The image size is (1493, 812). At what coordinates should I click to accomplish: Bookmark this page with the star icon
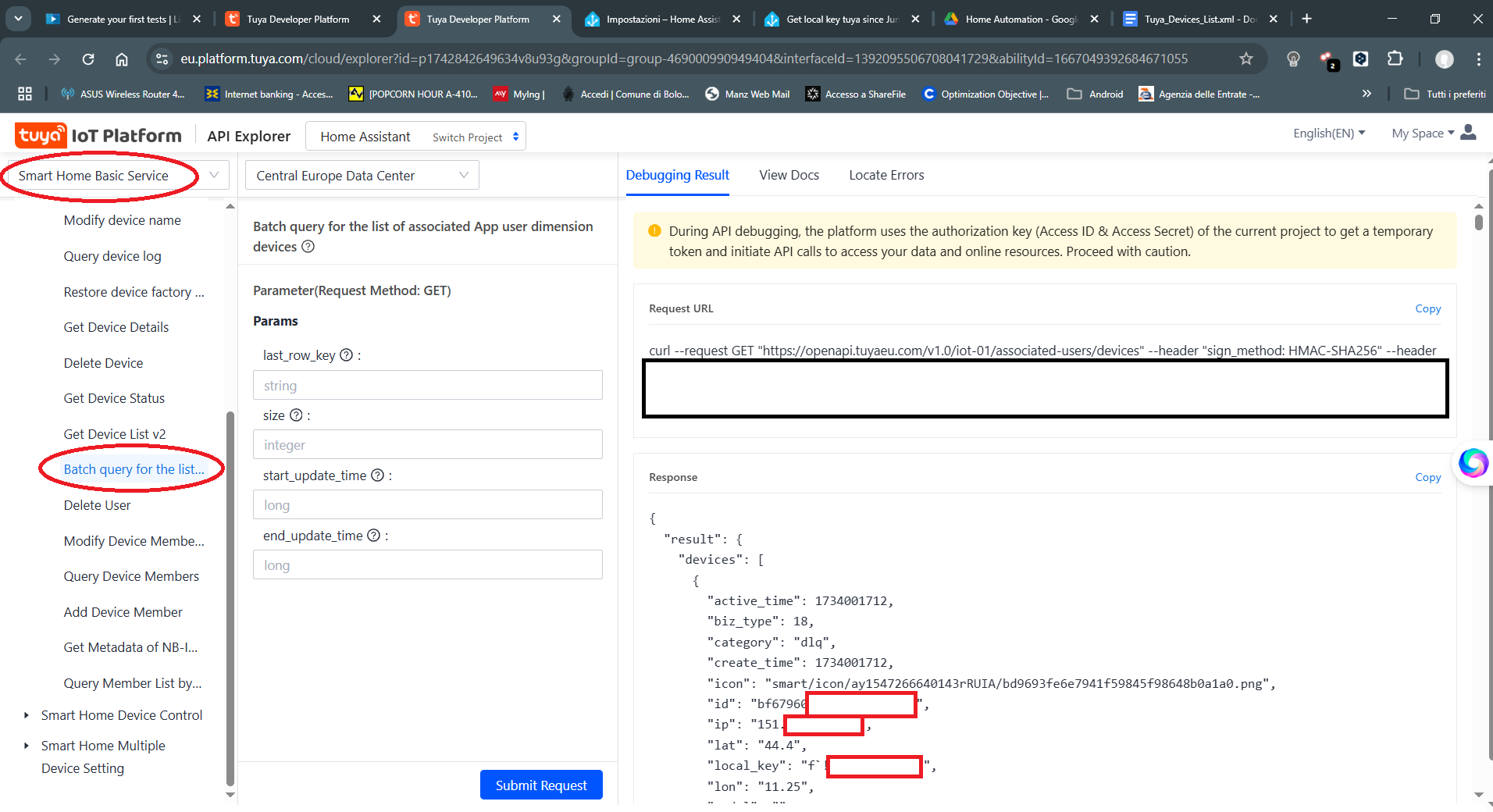pyautogui.click(x=1246, y=59)
